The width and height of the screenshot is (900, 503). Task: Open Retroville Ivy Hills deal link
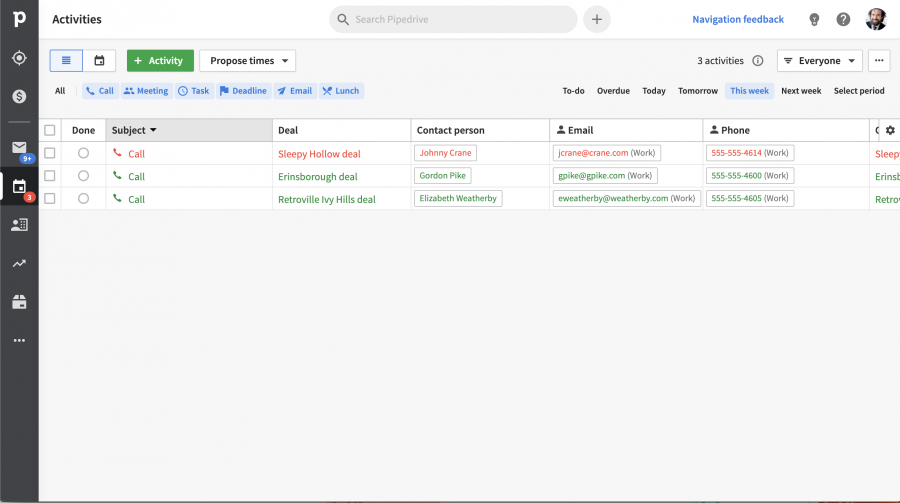[x=327, y=199]
